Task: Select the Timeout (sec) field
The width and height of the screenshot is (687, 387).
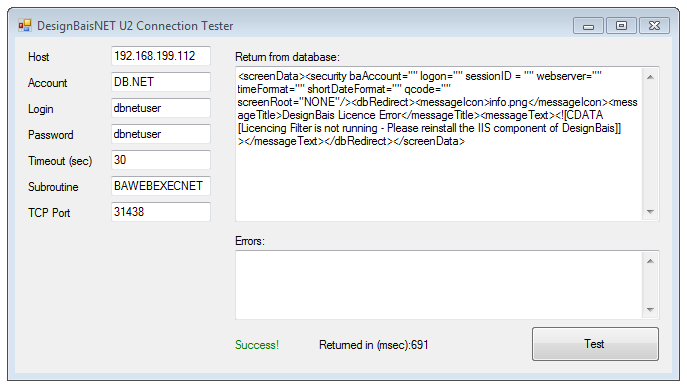Action: coord(161,160)
